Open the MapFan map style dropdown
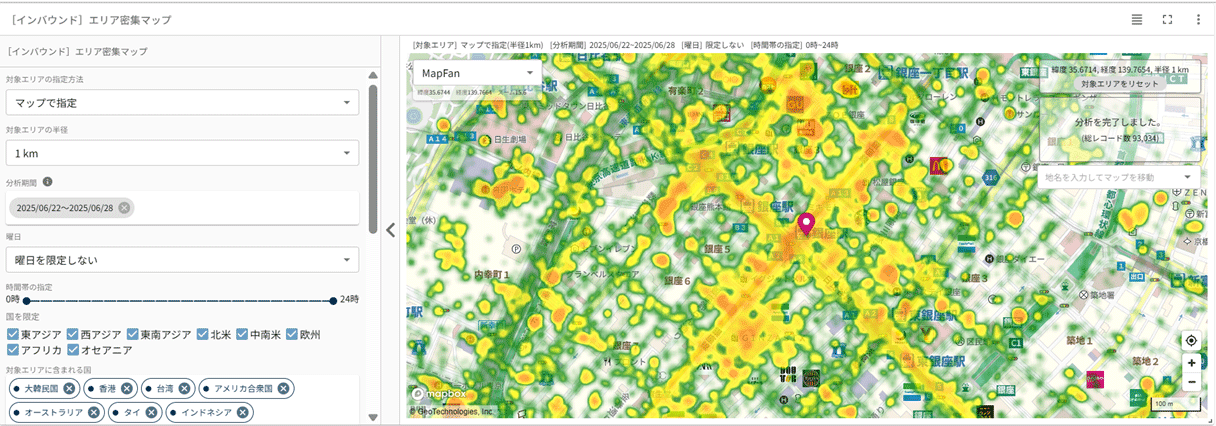The image size is (1216, 426). tap(477, 73)
